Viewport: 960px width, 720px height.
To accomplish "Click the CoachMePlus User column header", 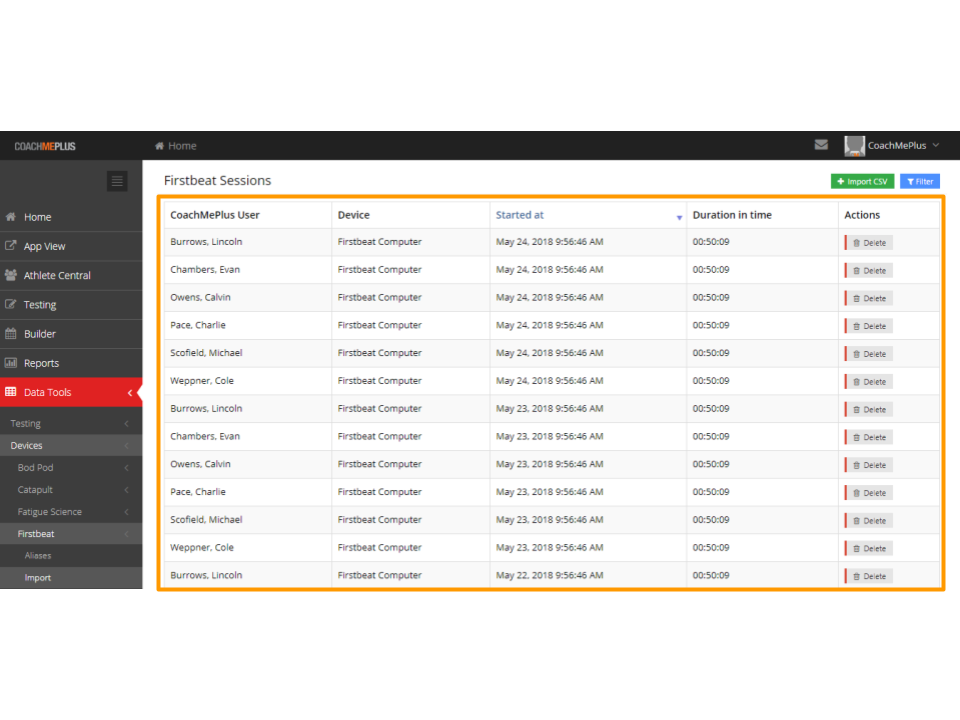I will point(215,215).
